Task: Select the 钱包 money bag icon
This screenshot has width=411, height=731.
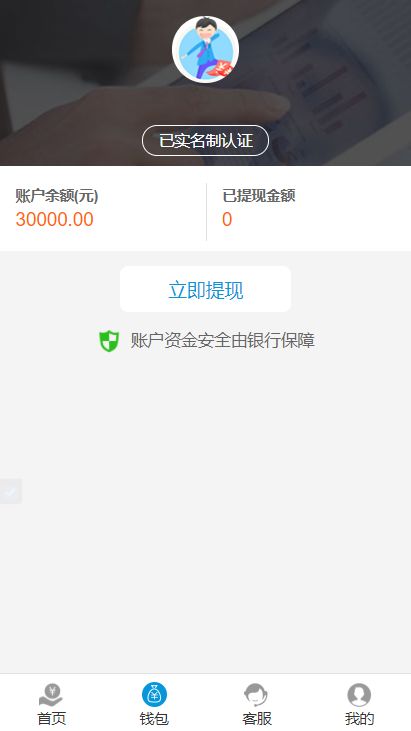Action: coord(154,695)
